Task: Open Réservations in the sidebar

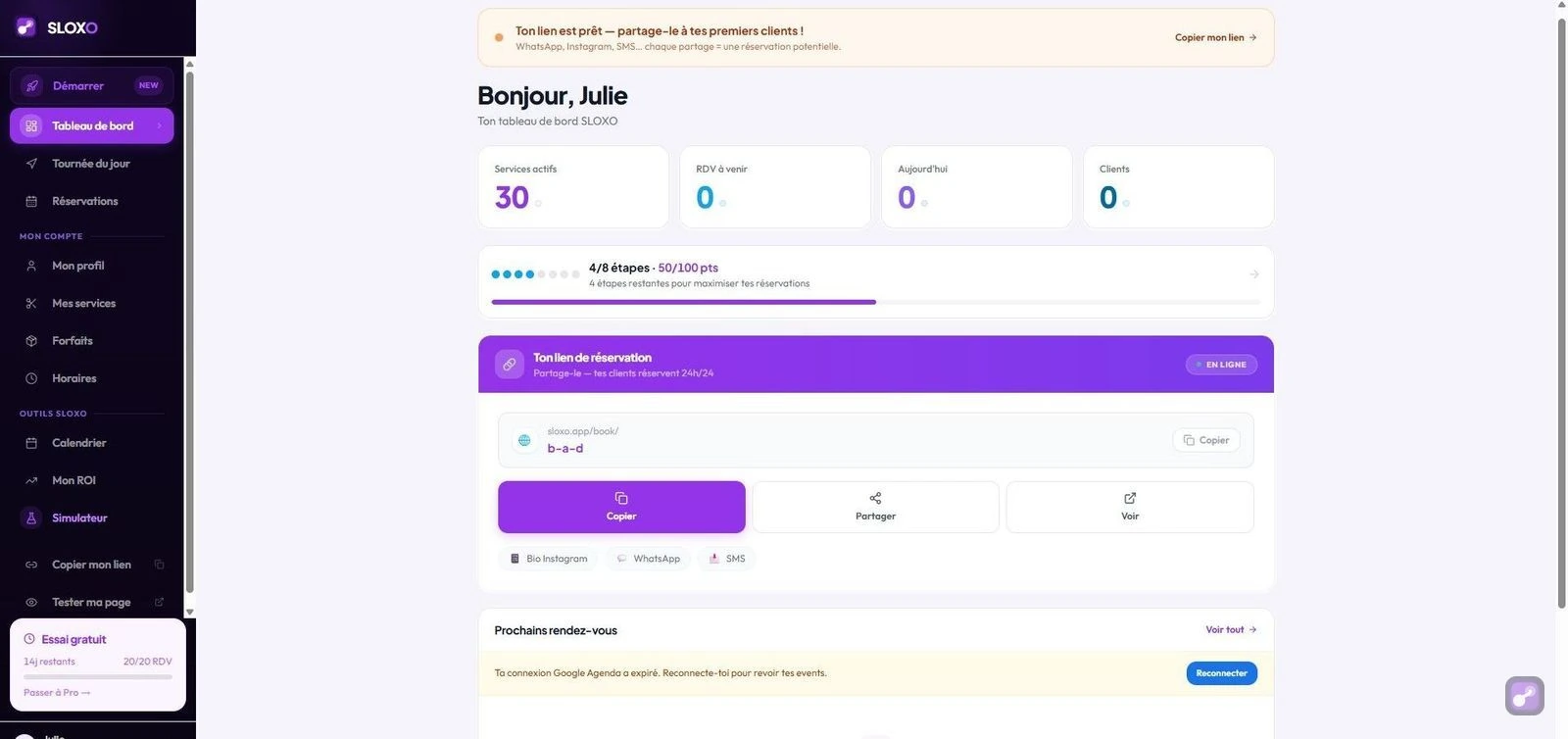Action: coord(92,201)
